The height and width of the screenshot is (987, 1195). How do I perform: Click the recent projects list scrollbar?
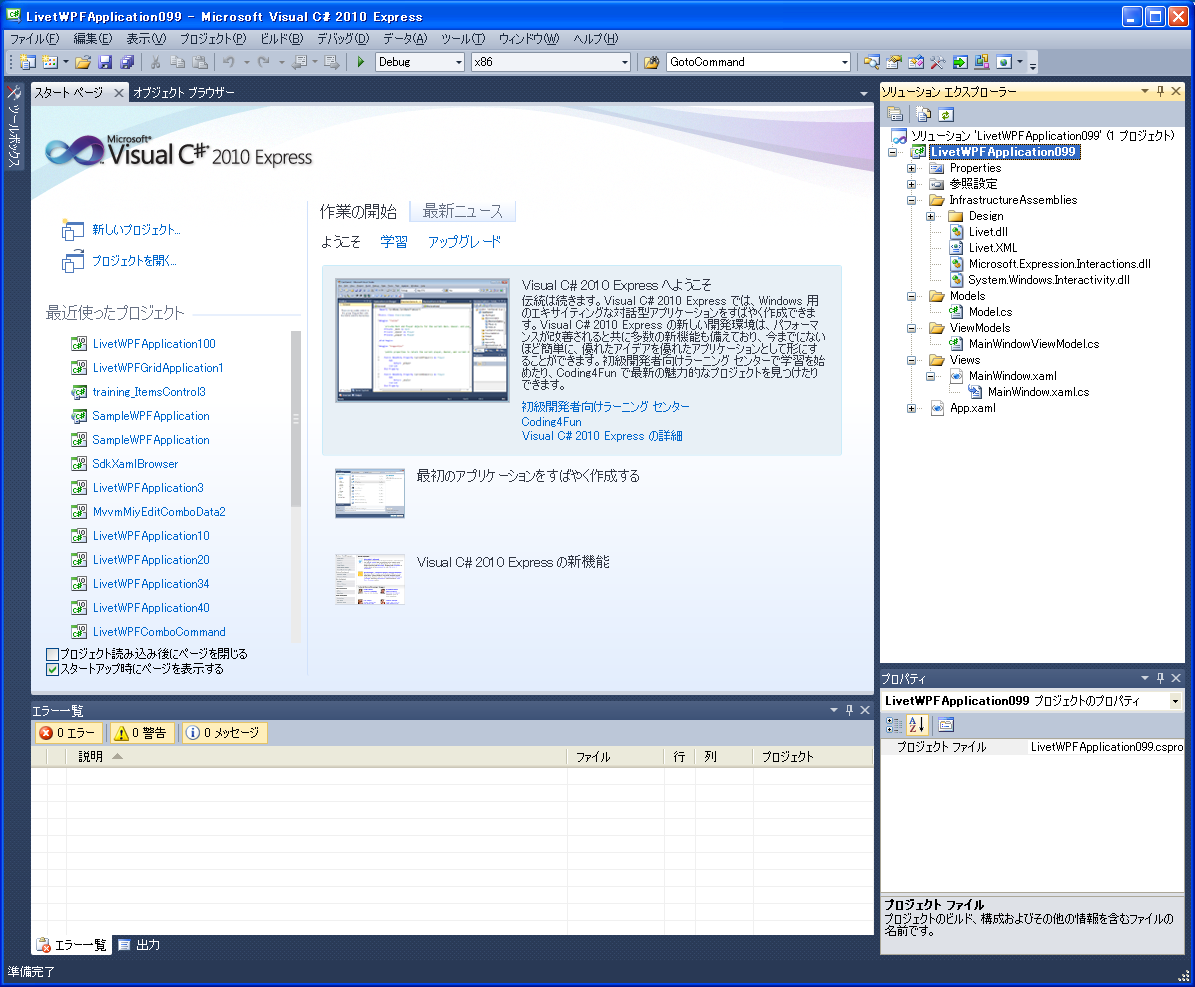pos(296,419)
